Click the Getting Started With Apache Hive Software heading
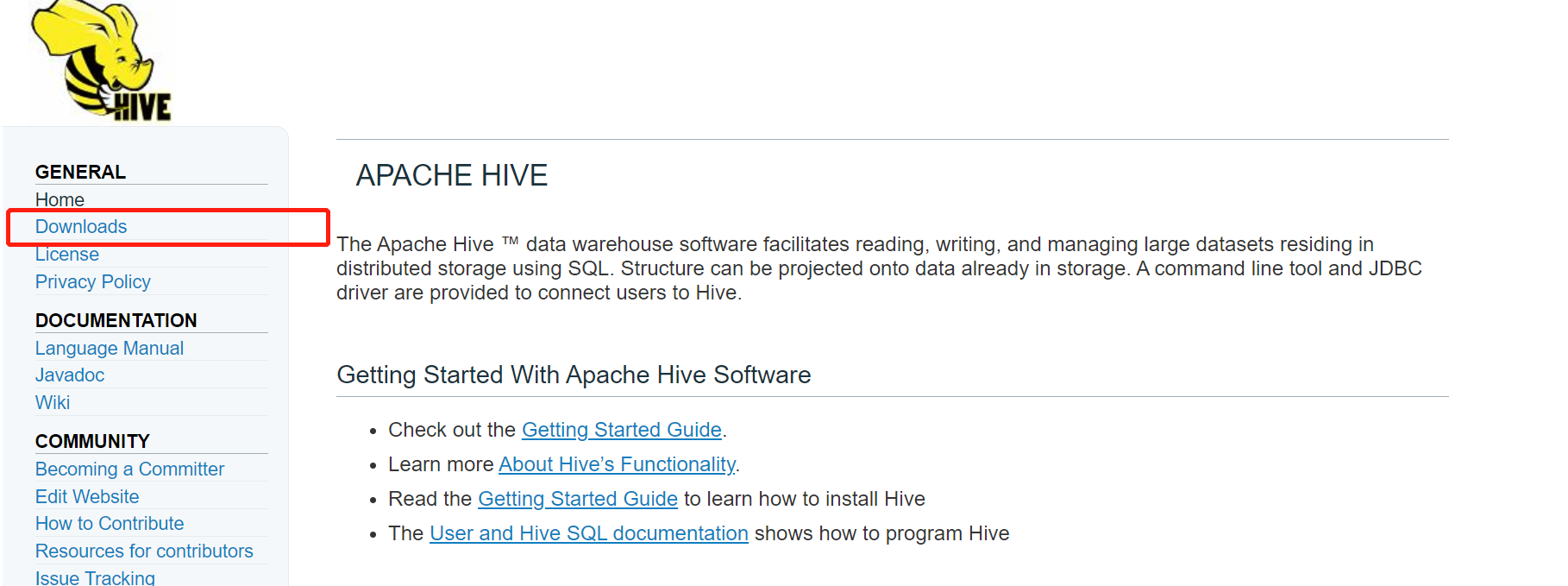The height and width of the screenshot is (586, 1568). 574,375
